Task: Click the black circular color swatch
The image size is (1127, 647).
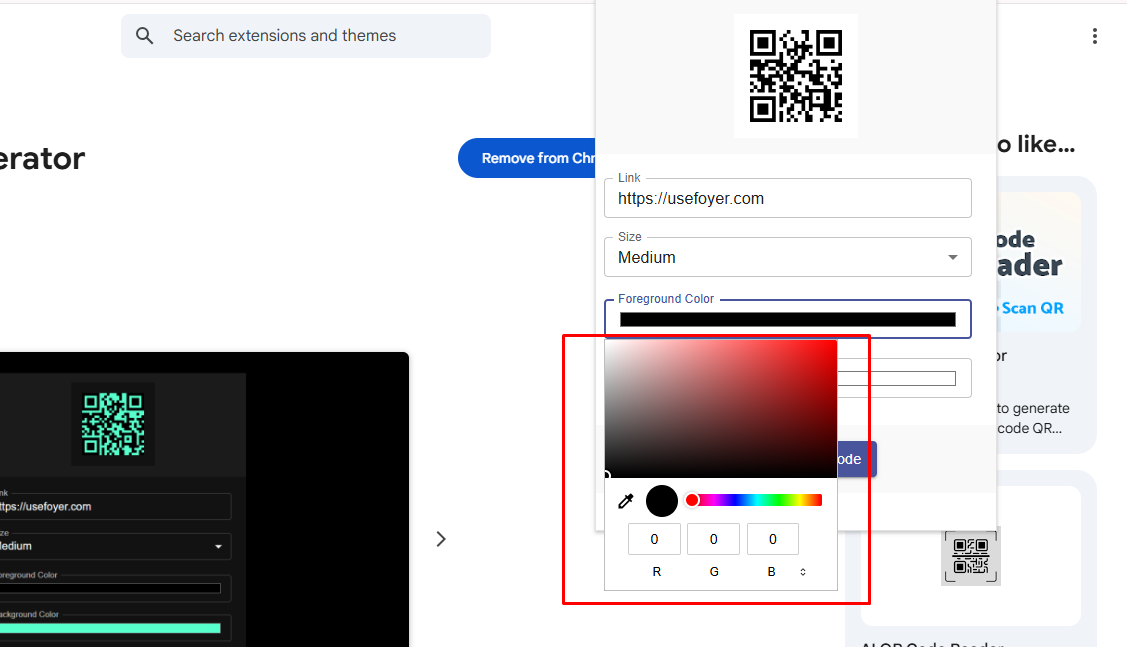Action: (x=661, y=500)
